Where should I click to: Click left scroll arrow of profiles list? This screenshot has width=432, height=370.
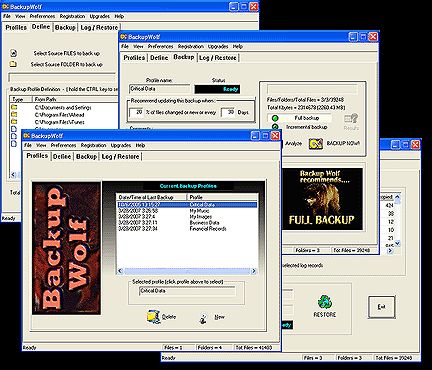[120, 271]
